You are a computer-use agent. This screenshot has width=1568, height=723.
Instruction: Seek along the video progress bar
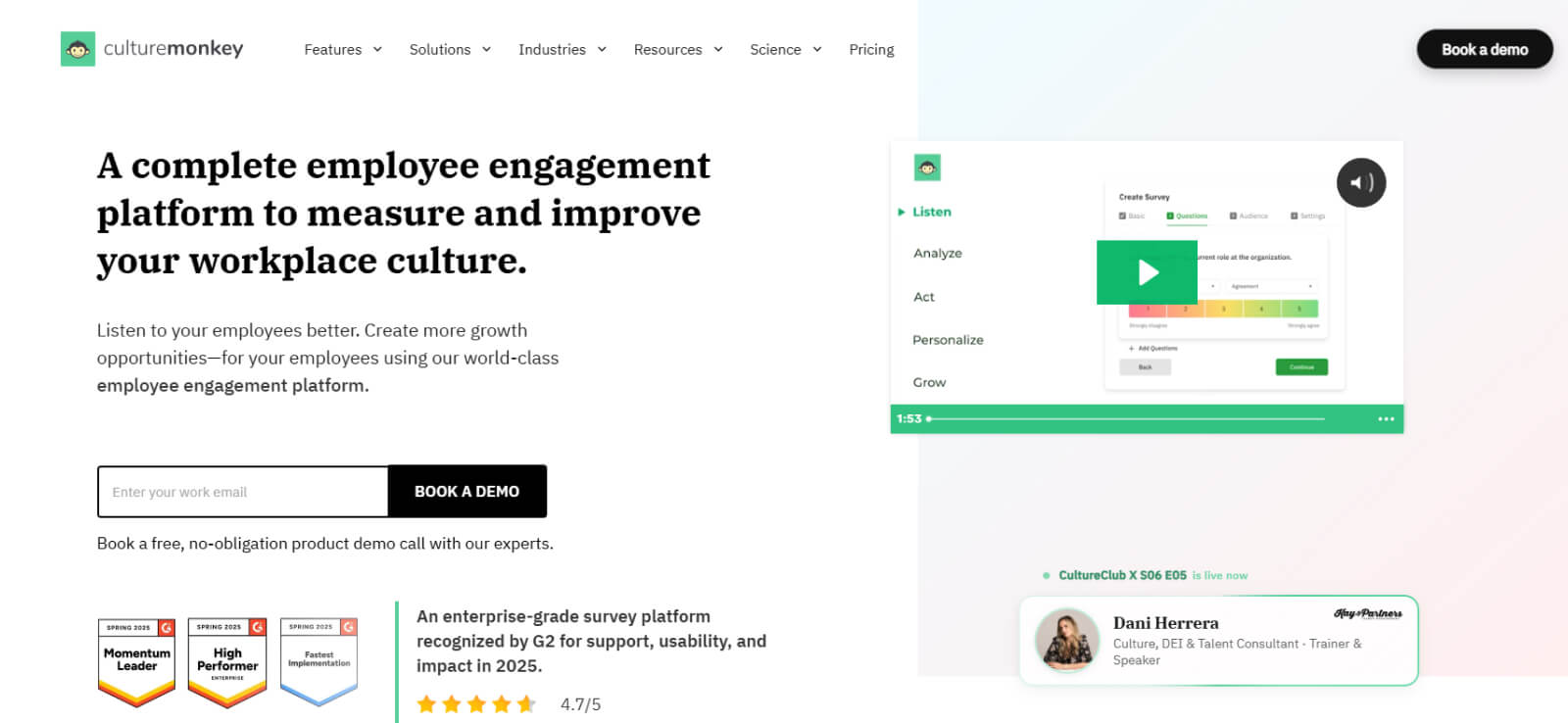(x=1127, y=419)
